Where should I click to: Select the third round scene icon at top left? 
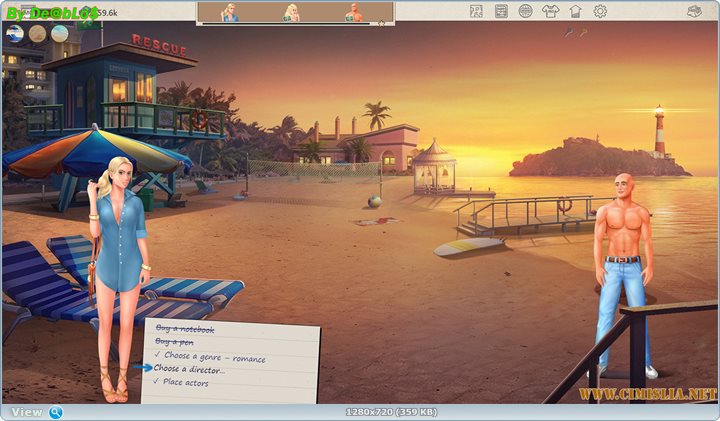pos(60,33)
